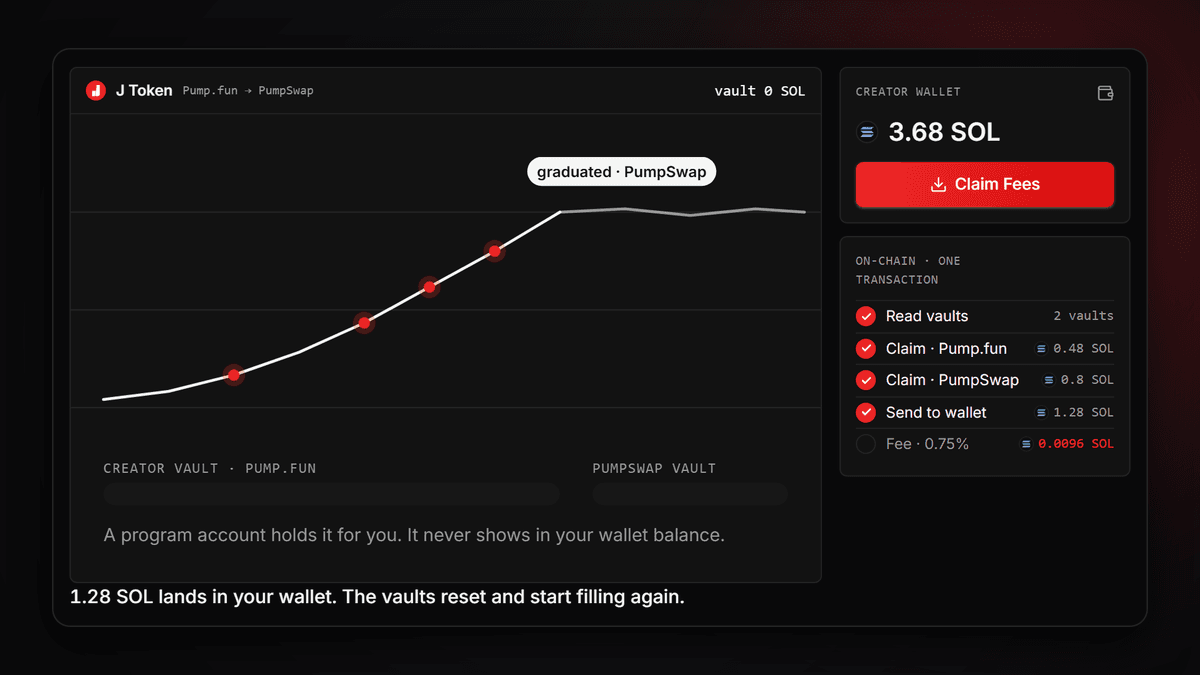Toggle the Read vaults checkmark
The width and height of the screenshot is (1200, 675).
tap(866, 316)
